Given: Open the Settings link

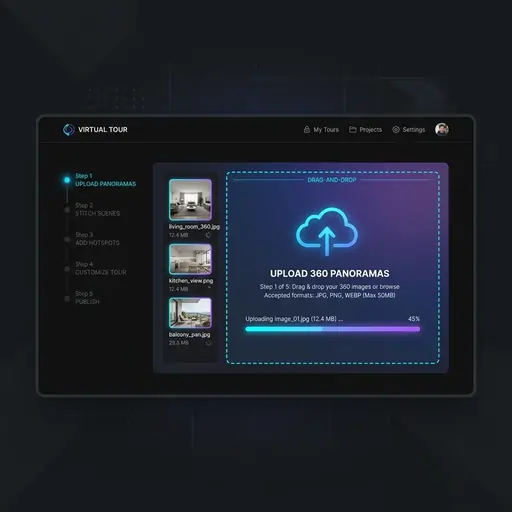Looking at the screenshot, I should tap(414, 130).
